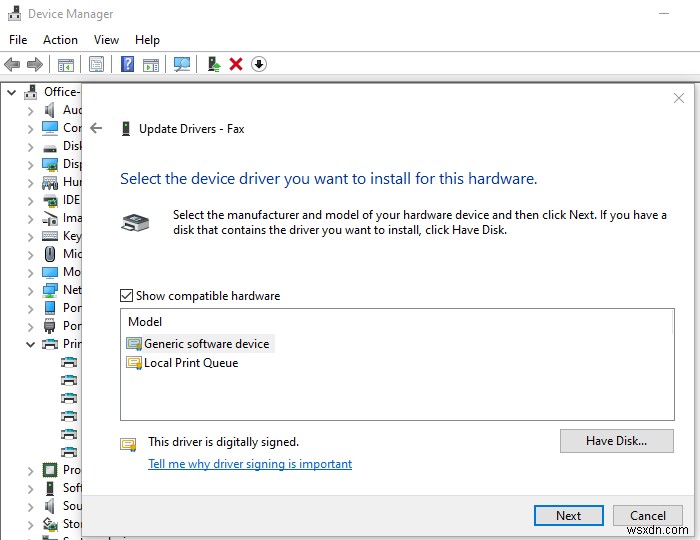Click Show/Hide Console Tree toolbar icon
The image size is (700, 540).
(66, 64)
